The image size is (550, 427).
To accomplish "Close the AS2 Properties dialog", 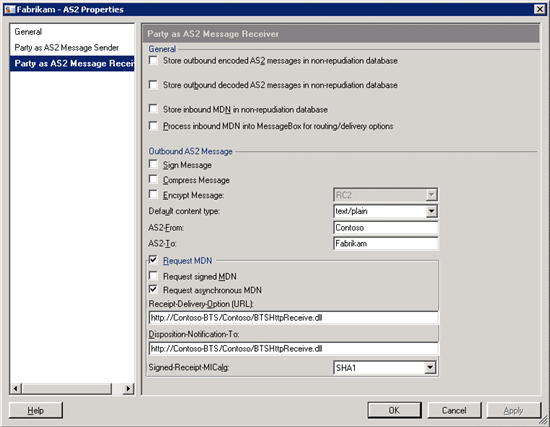I will 539,9.
